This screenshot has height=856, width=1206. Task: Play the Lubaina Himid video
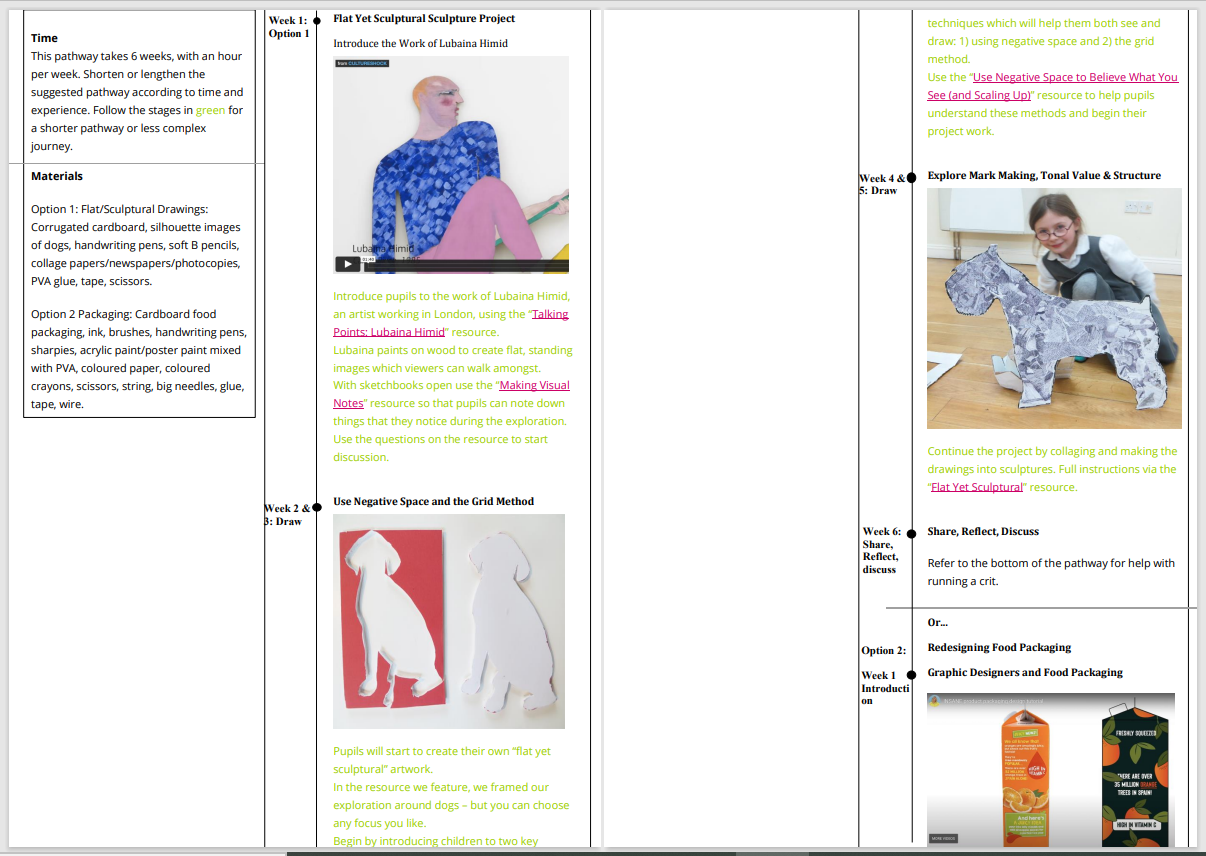coord(347,264)
